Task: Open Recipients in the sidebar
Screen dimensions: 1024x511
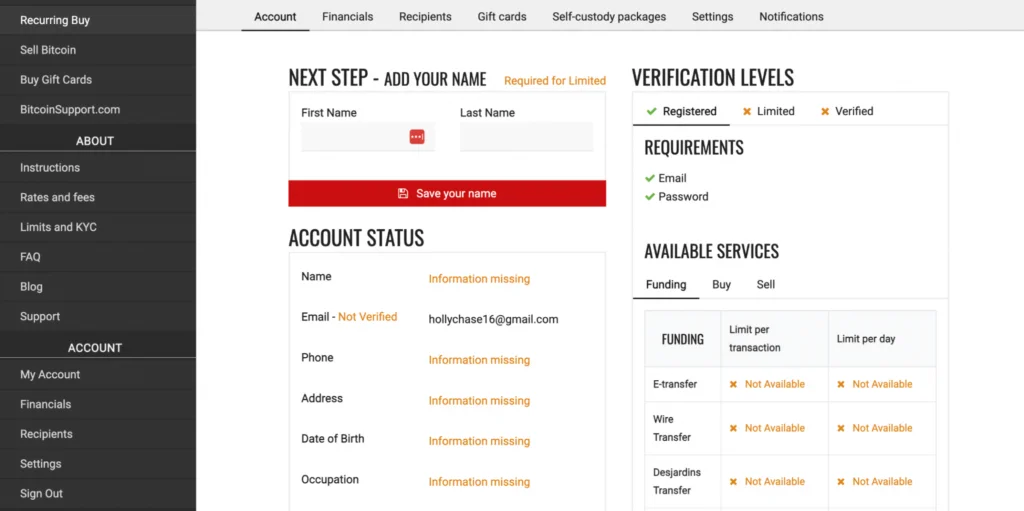Action: pyautogui.click(x=98, y=434)
